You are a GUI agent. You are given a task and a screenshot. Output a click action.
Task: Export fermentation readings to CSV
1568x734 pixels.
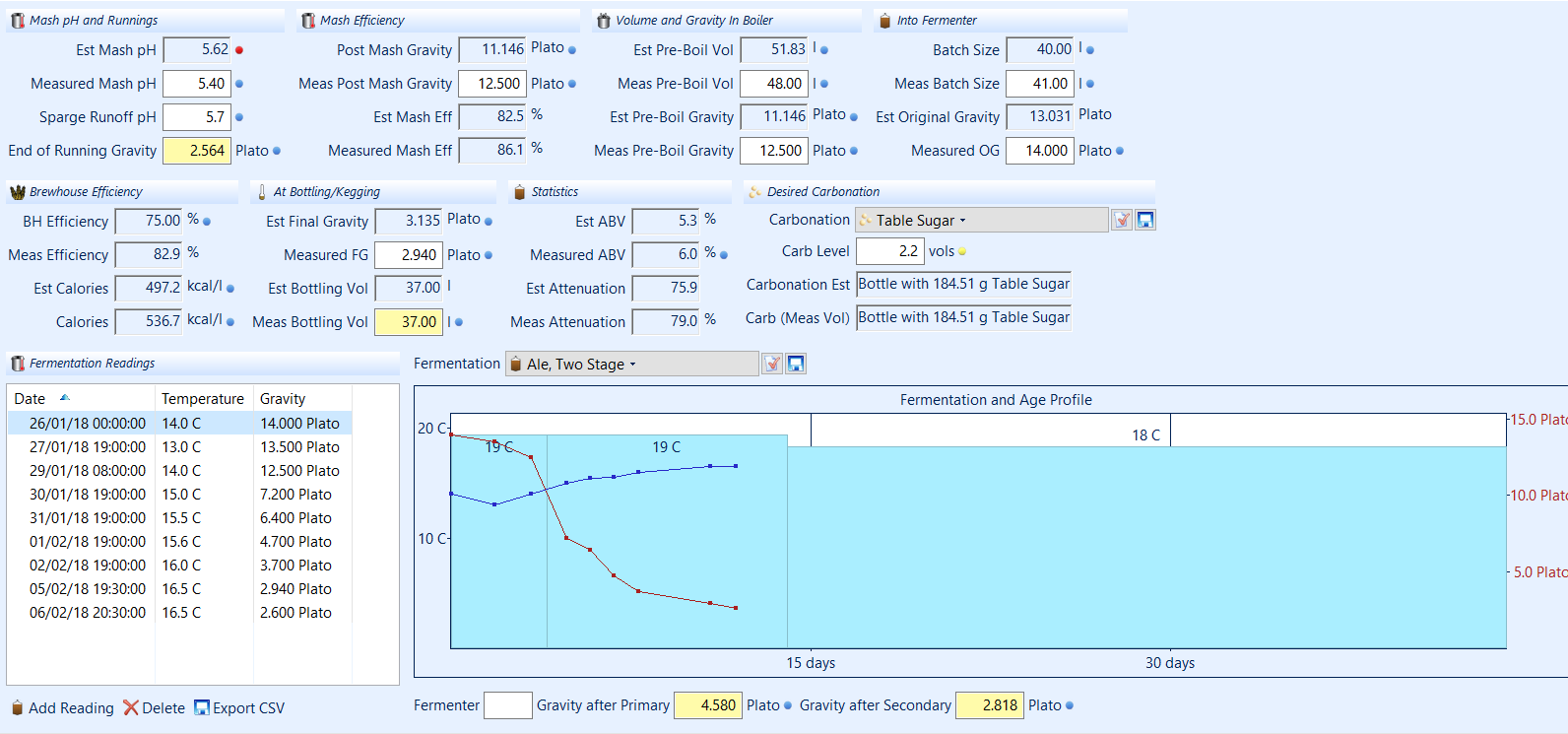coord(239,707)
